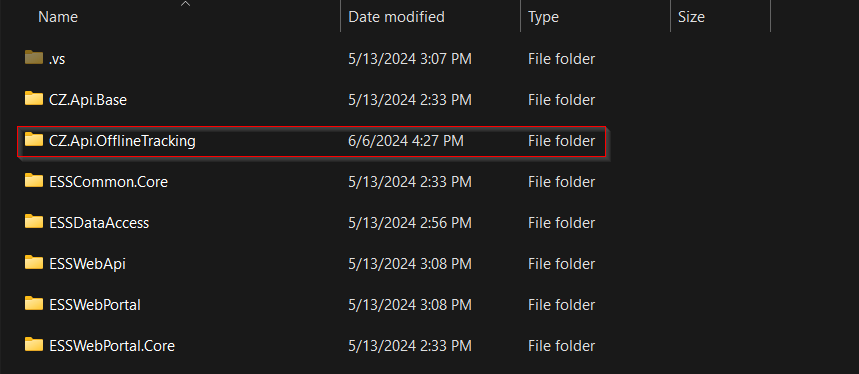This screenshot has width=859, height=374.
Task: Select the CZ.Api.OfflineTracking folder name
Action: pos(122,141)
